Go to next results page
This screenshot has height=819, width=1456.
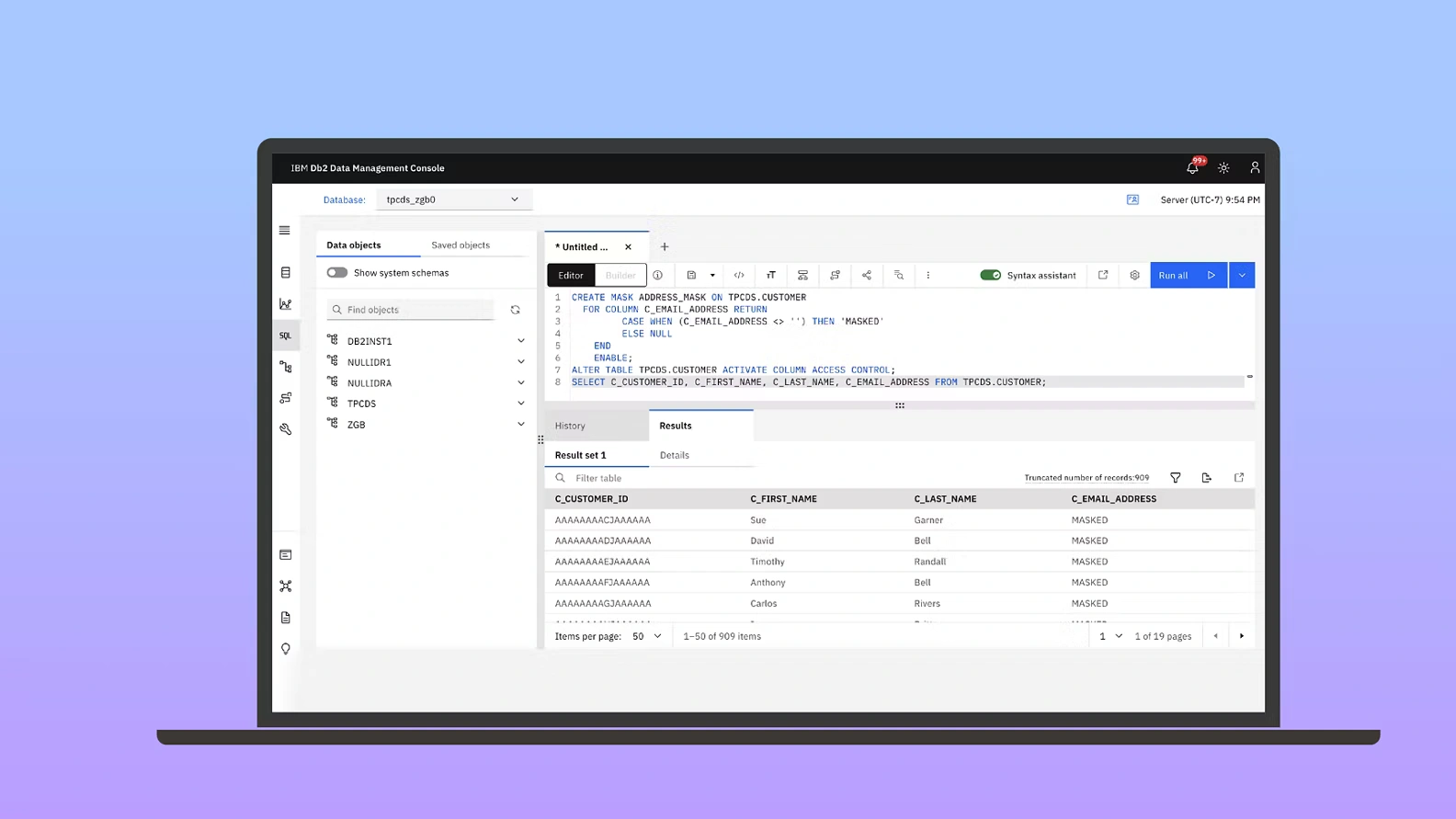click(x=1241, y=636)
